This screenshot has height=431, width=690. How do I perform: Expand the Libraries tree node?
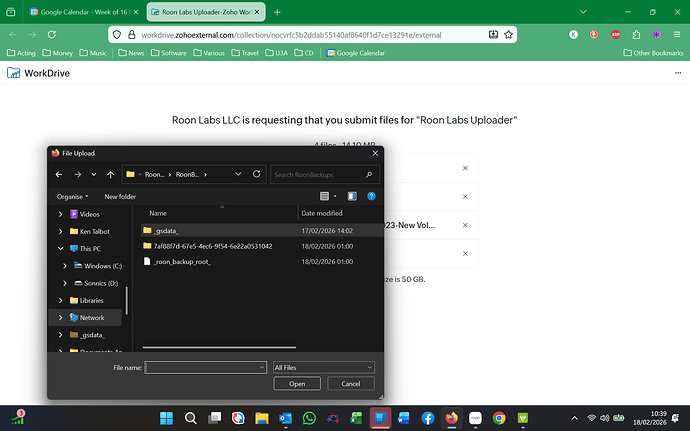pyautogui.click(x=60, y=300)
